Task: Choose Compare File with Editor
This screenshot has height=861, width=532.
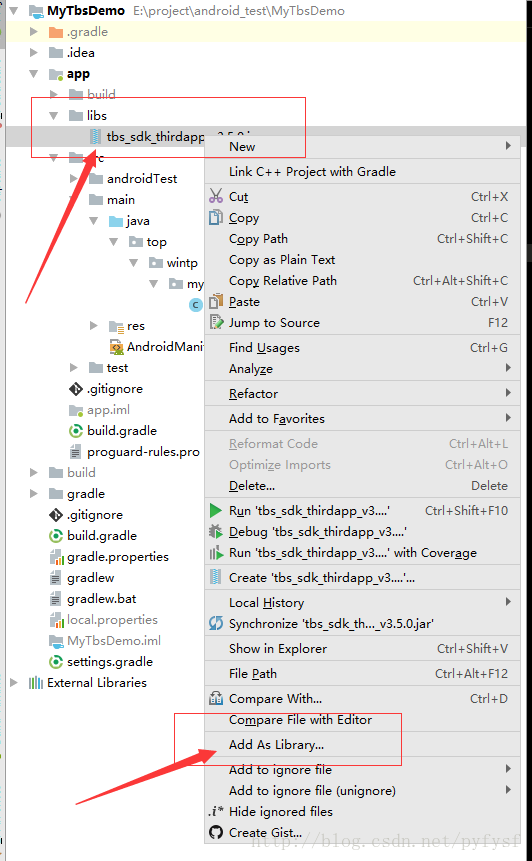Action: [362, 719]
